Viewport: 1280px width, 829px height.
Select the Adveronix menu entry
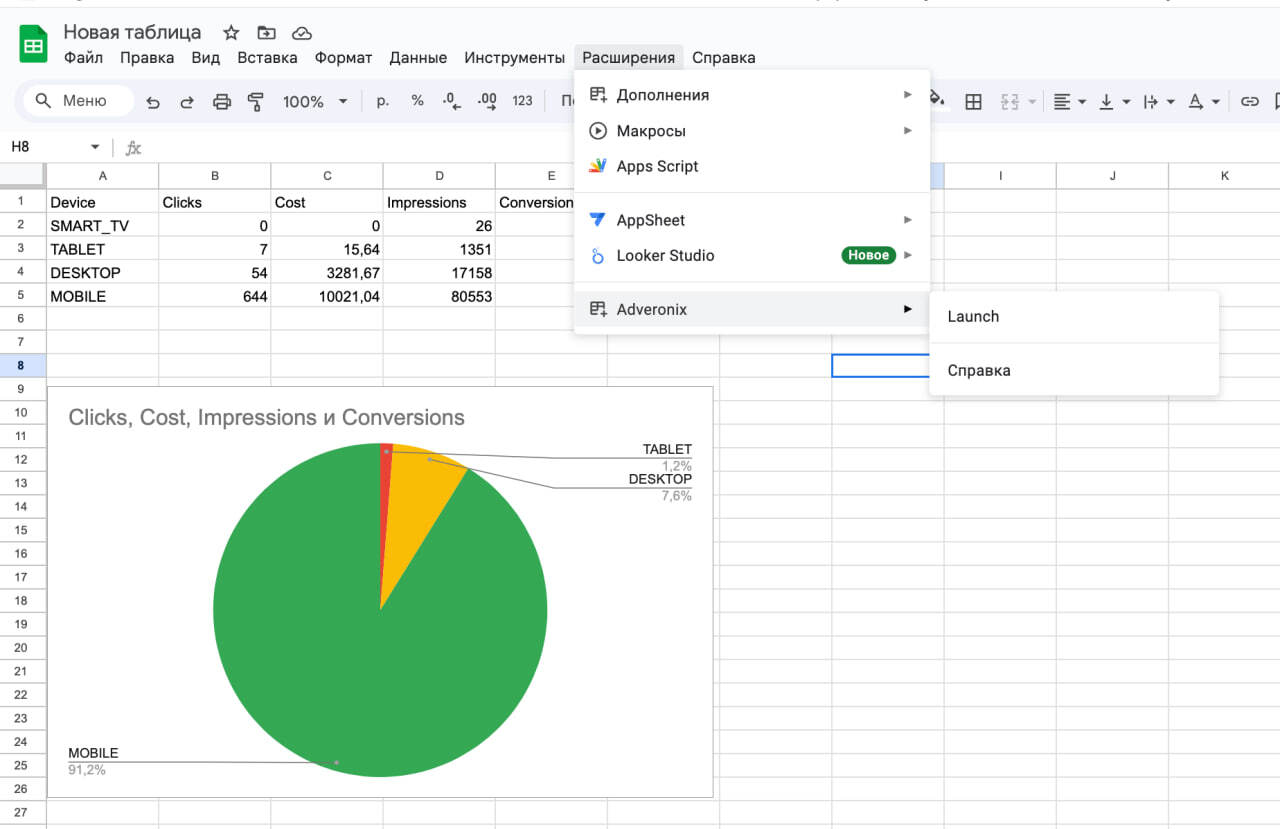[752, 309]
